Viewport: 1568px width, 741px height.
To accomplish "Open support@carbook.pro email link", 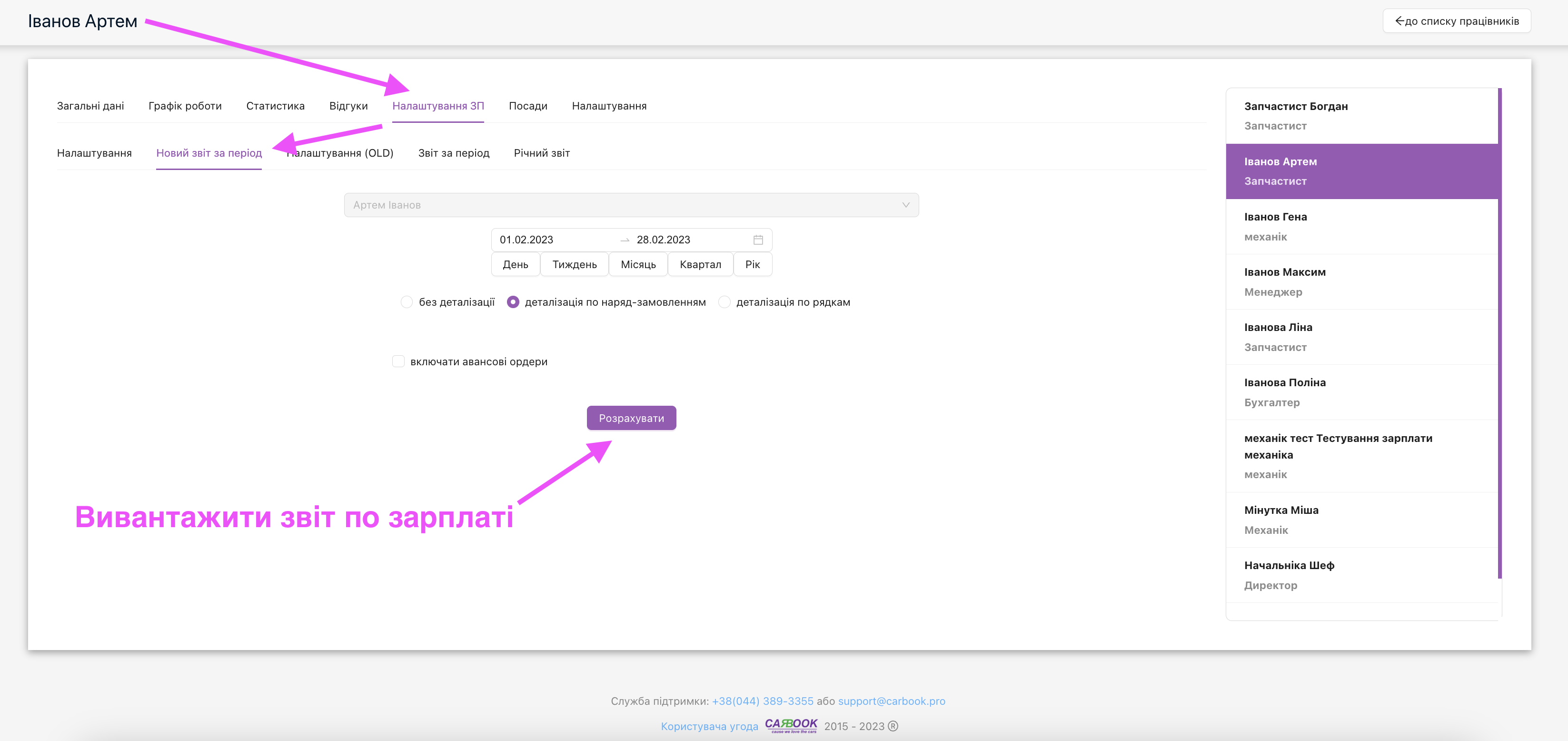I will [x=891, y=701].
